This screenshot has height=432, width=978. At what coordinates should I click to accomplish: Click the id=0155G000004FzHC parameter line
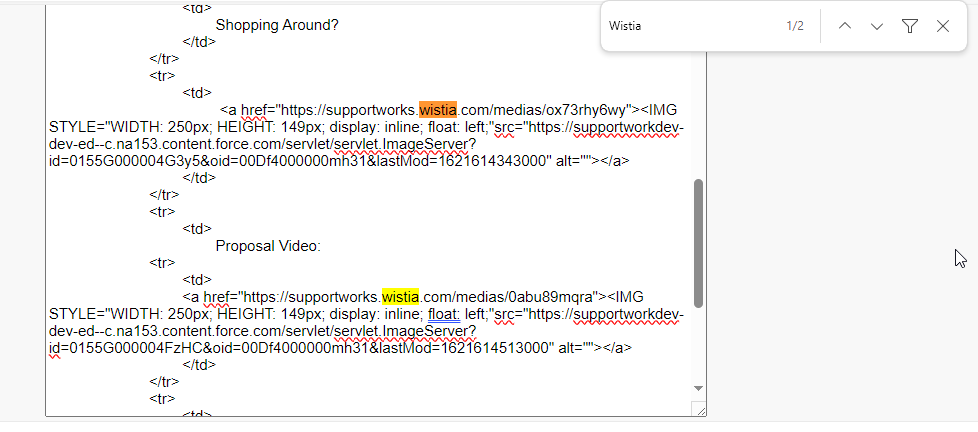[x=341, y=347]
